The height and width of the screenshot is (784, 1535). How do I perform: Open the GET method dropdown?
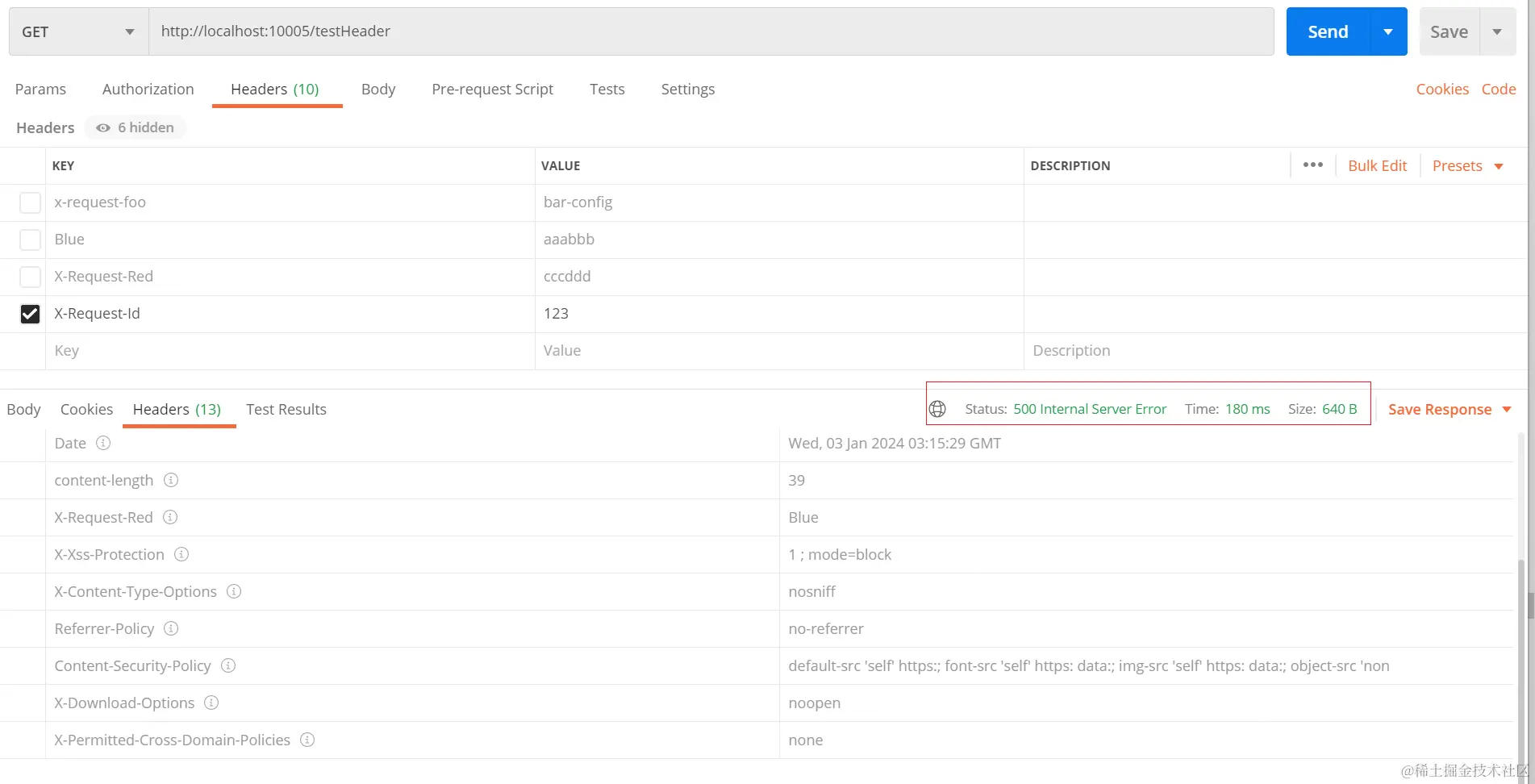click(78, 31)
